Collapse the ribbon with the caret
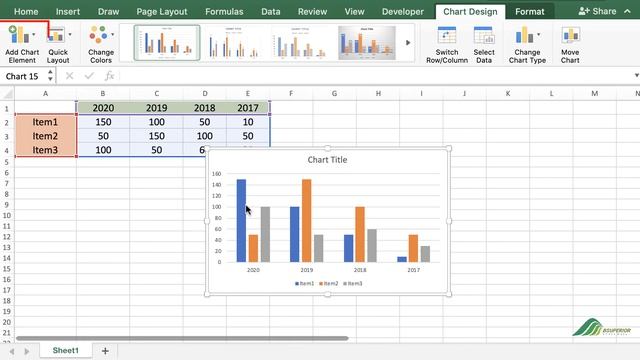This screenshot has width=640, height=360. [627, 11]
